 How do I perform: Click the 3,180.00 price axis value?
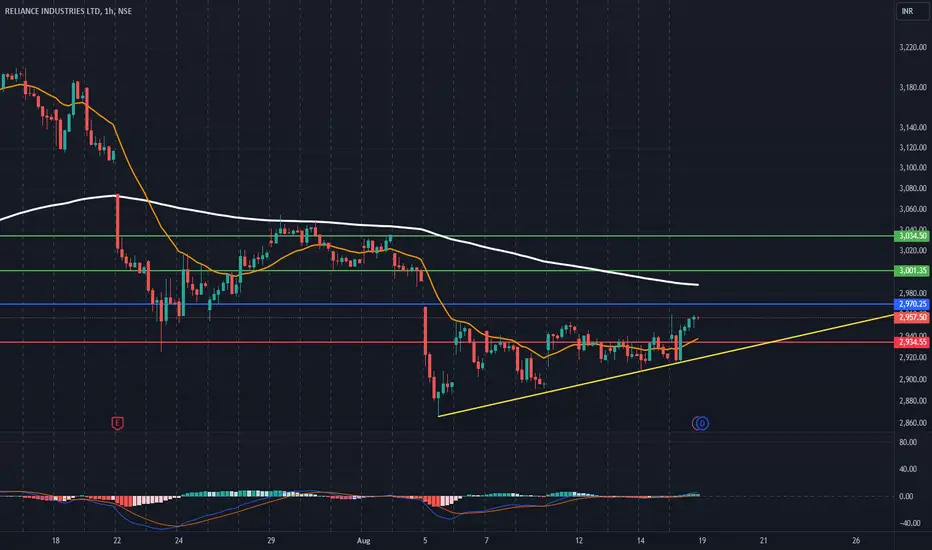click(x=912, y=87)
